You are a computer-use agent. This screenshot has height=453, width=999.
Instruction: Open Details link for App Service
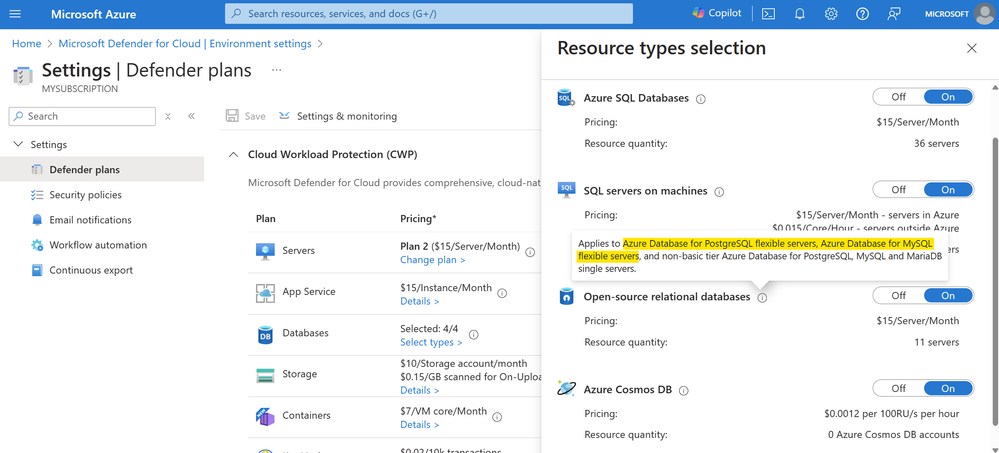[x=419, y=301]
